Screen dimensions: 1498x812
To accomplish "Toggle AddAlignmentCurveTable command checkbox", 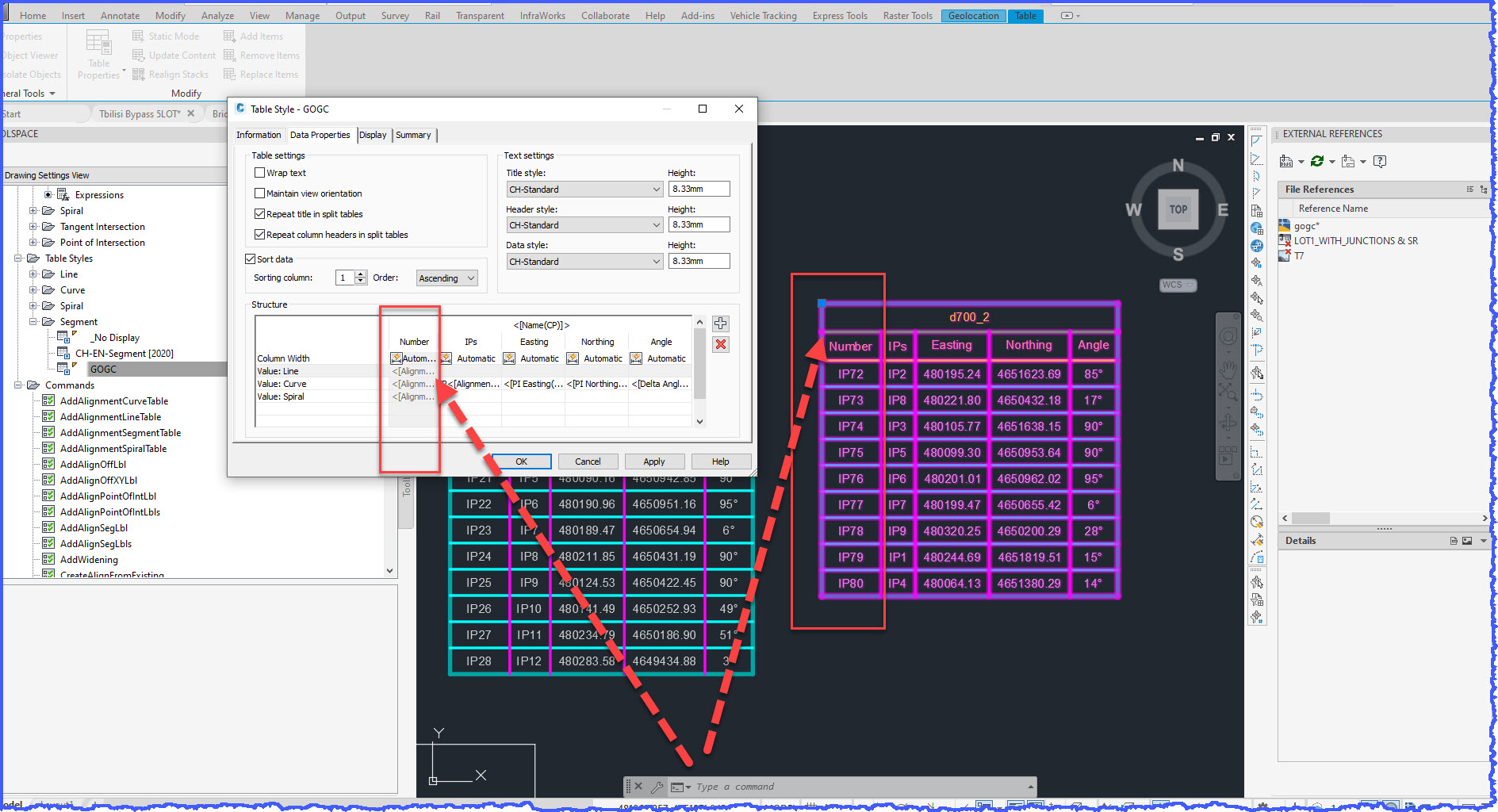I will (x=48, y=400).
